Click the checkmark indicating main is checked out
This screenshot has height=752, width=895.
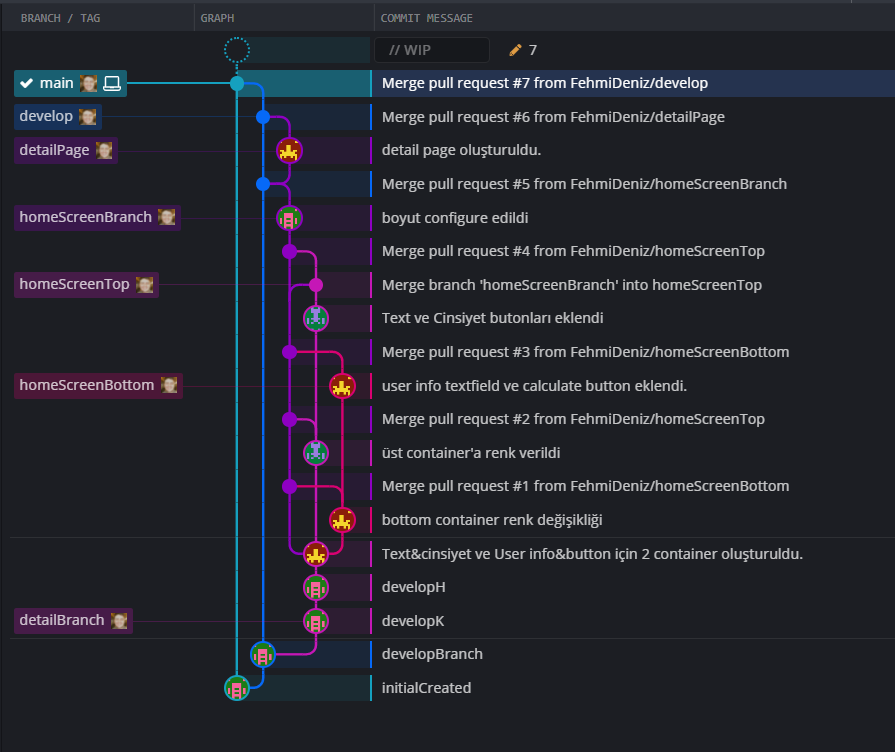pos(27,83)
